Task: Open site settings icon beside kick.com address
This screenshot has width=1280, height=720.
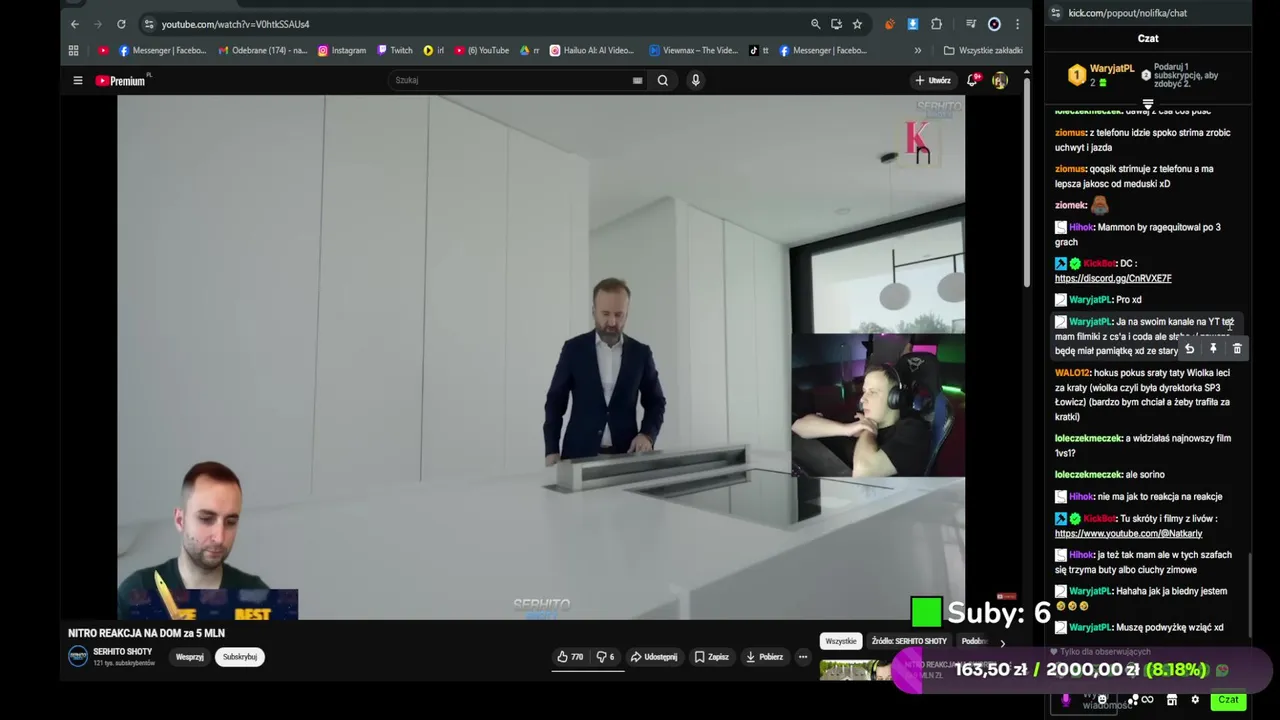Action: coord(1055,13)
